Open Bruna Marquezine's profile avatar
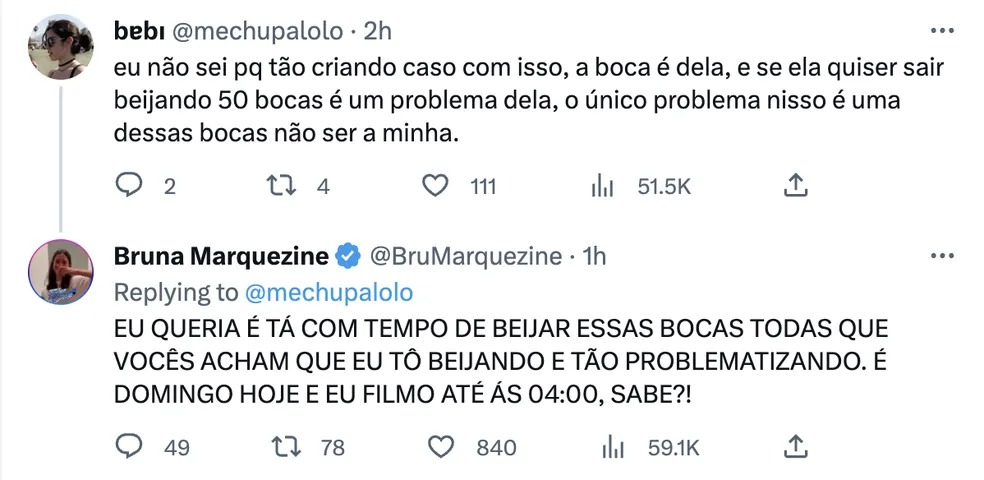Image resolution: width=984 pixels, height=480 pixels. [x=61, y=272]
